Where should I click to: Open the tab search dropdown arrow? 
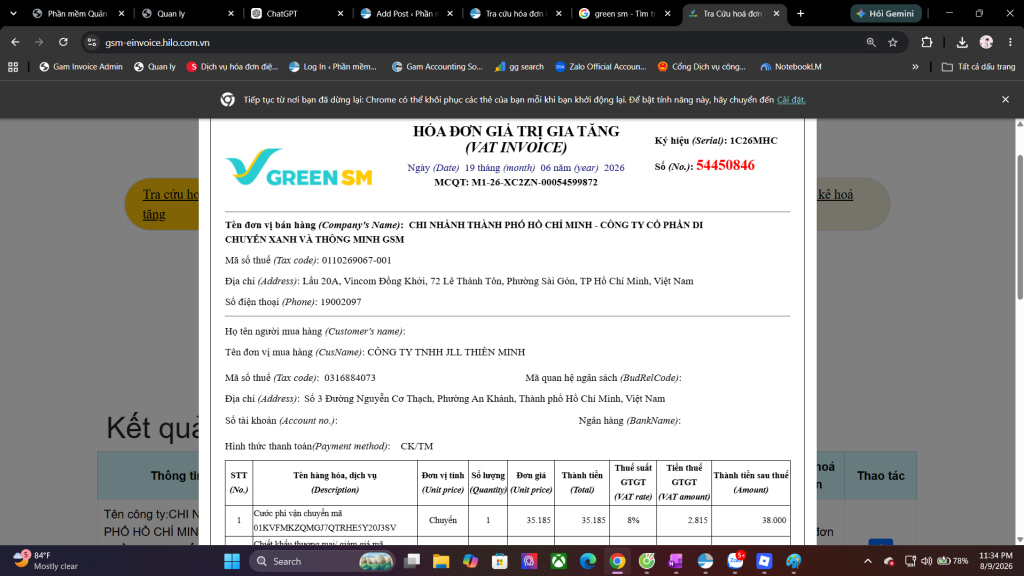(x=13, y=13)
